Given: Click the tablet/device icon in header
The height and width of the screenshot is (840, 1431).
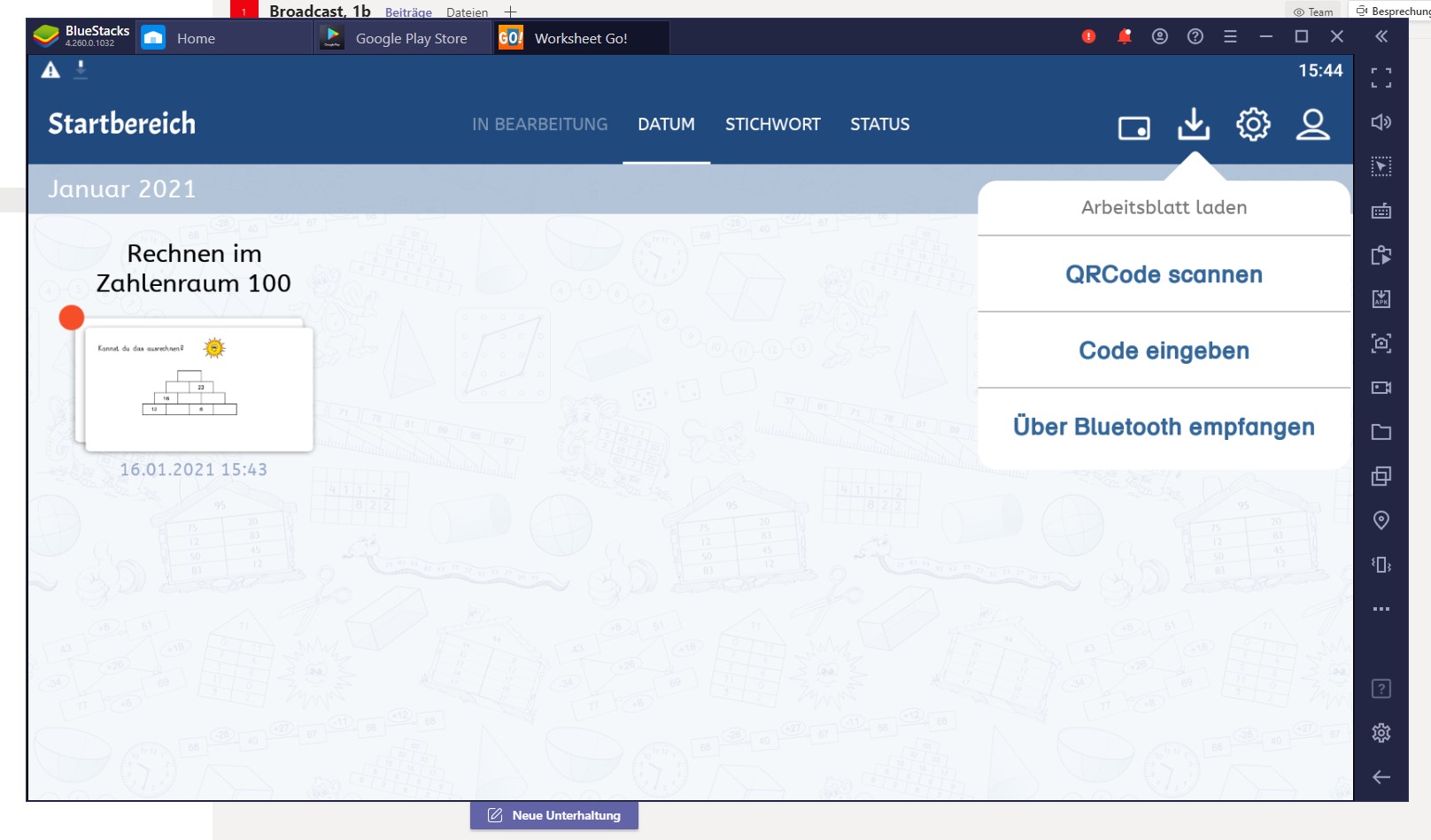Looking at the screenshot, I should tap(1133, 128).
